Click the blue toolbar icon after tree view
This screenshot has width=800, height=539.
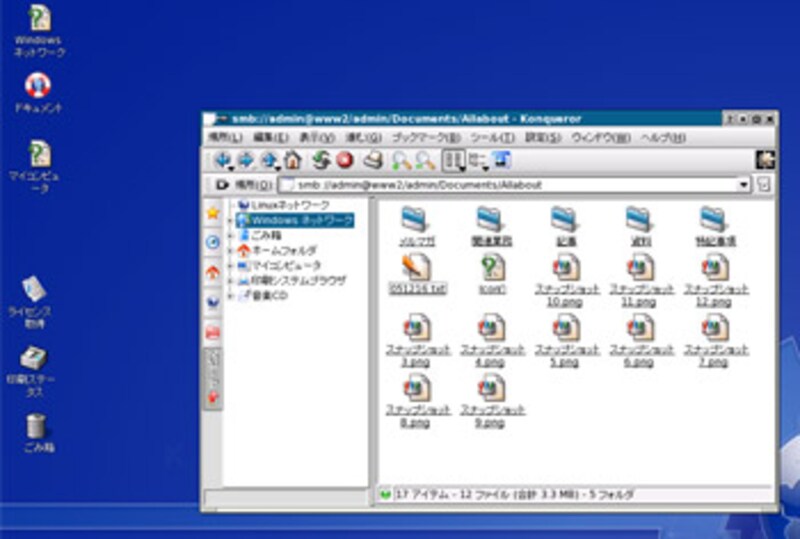[502, 160]
